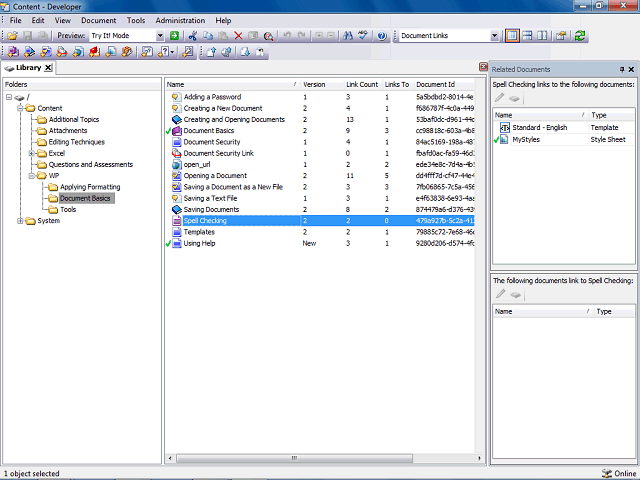Open the Document menu

[x=99, y=20]
